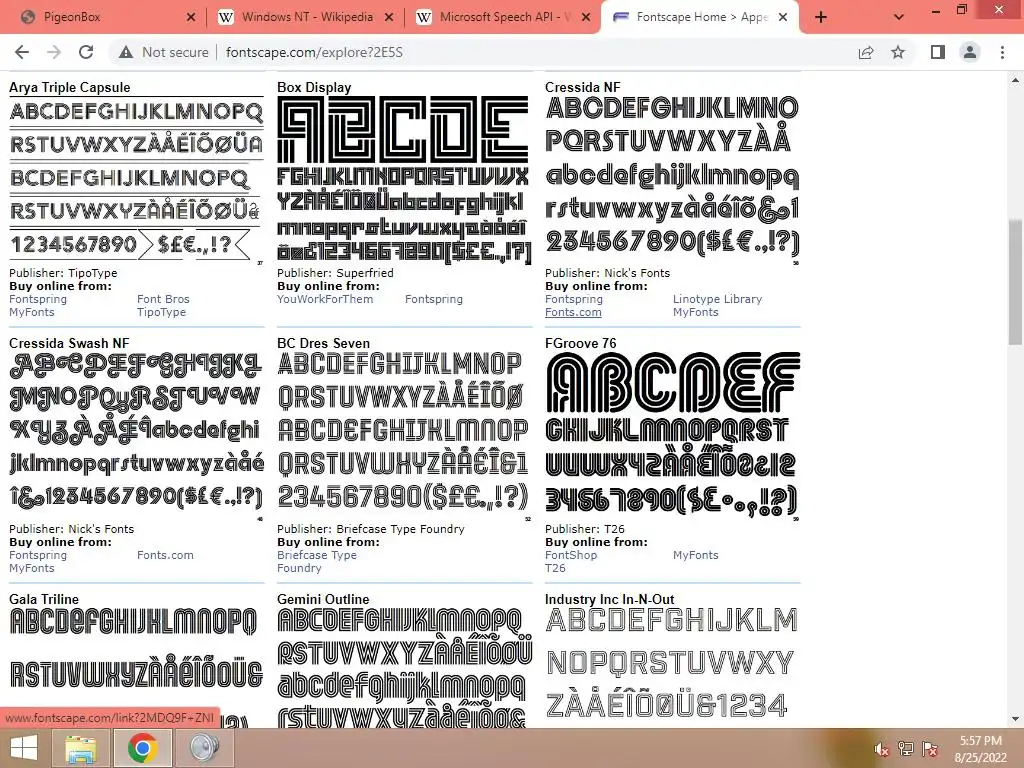This screenshot has height=768, width=1024.
Task: Bookmark this page with the star
Action: click(898, 52)
